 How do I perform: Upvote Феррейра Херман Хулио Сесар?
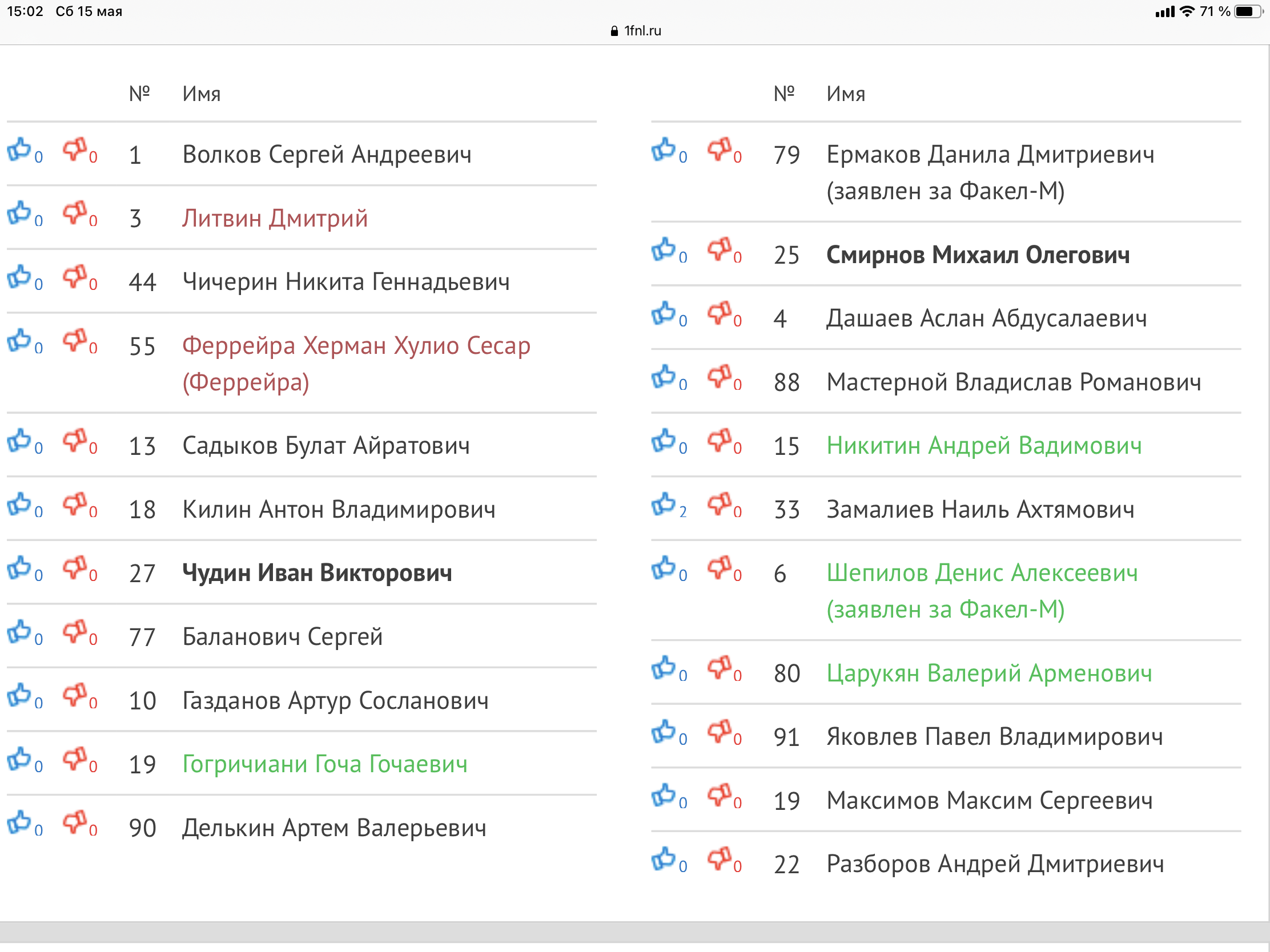(x=19, y=341)
